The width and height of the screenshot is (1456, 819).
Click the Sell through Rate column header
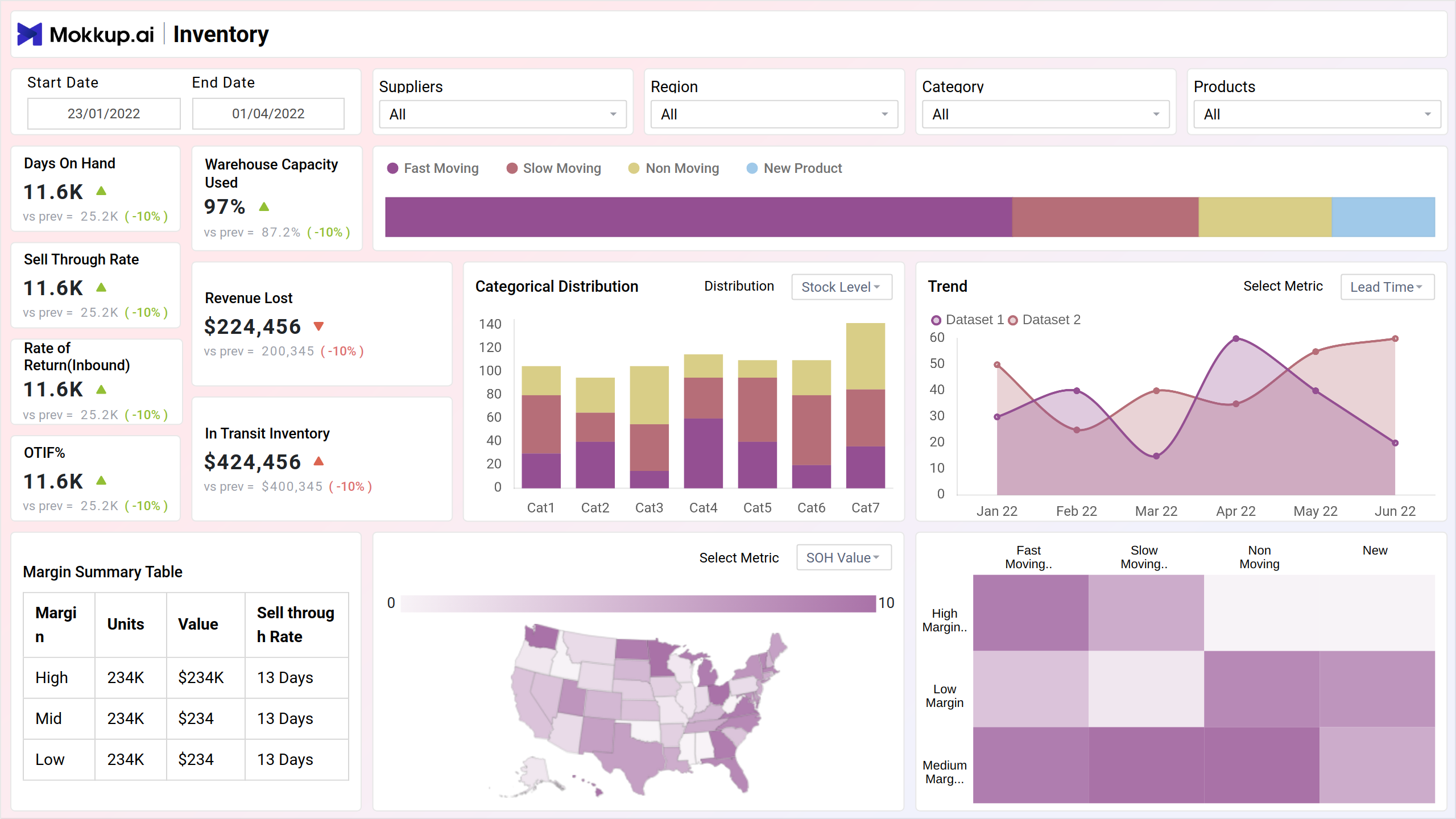[x=296, y=624]
